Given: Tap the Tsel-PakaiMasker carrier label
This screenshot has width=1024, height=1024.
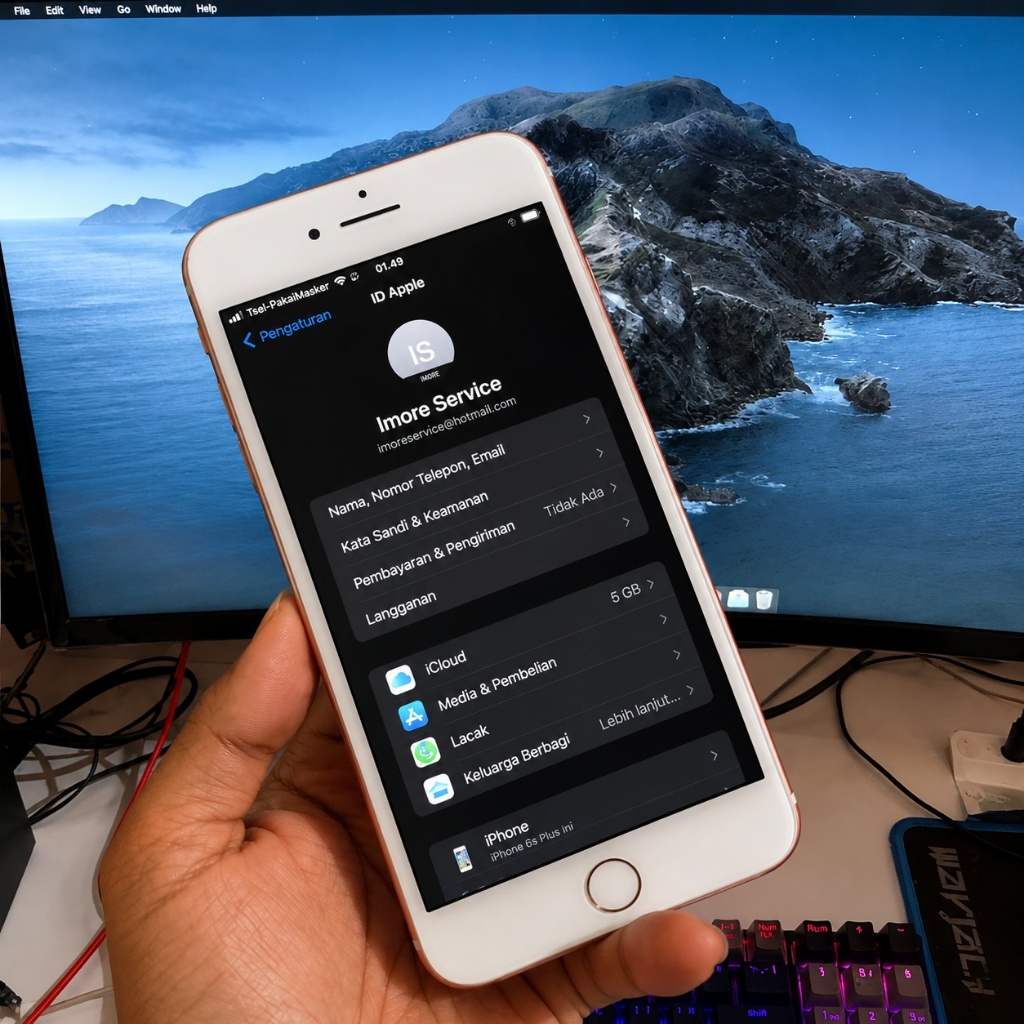Looking at the screenshot, I should (x=287, y=299).
